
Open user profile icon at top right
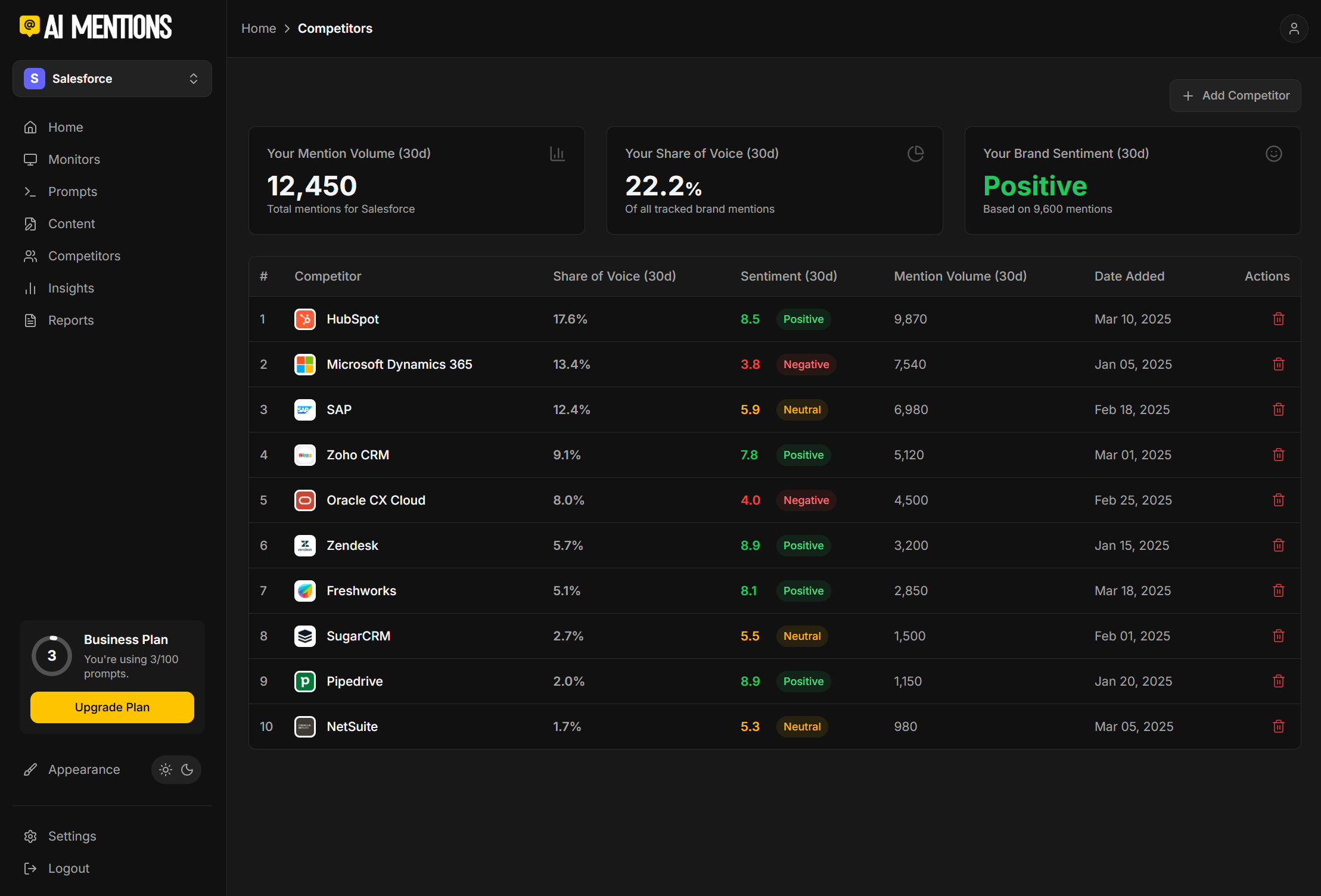[1294, 29]
